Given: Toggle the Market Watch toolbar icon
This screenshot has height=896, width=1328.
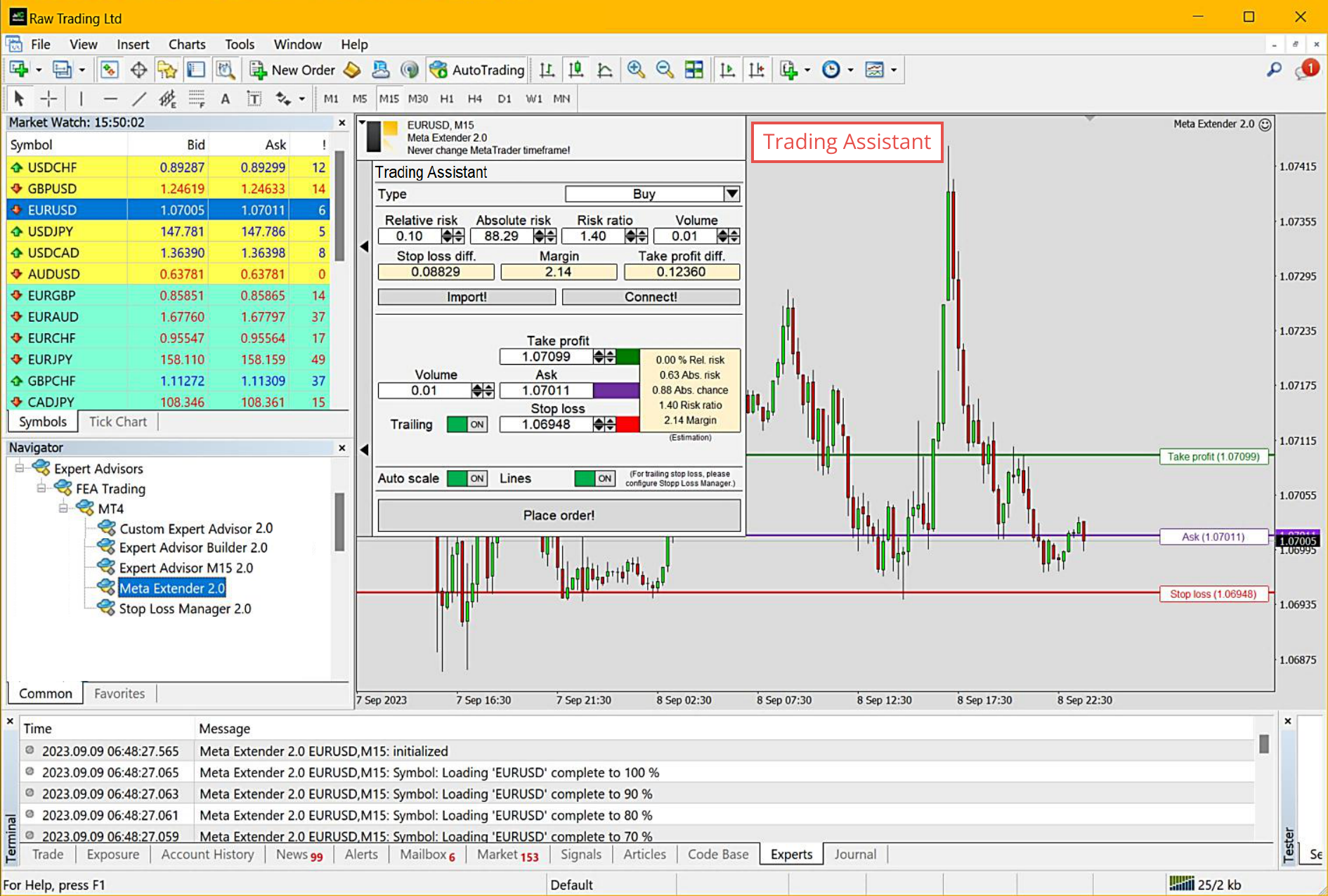Looking at the screenshot, I should pos(109,70).
